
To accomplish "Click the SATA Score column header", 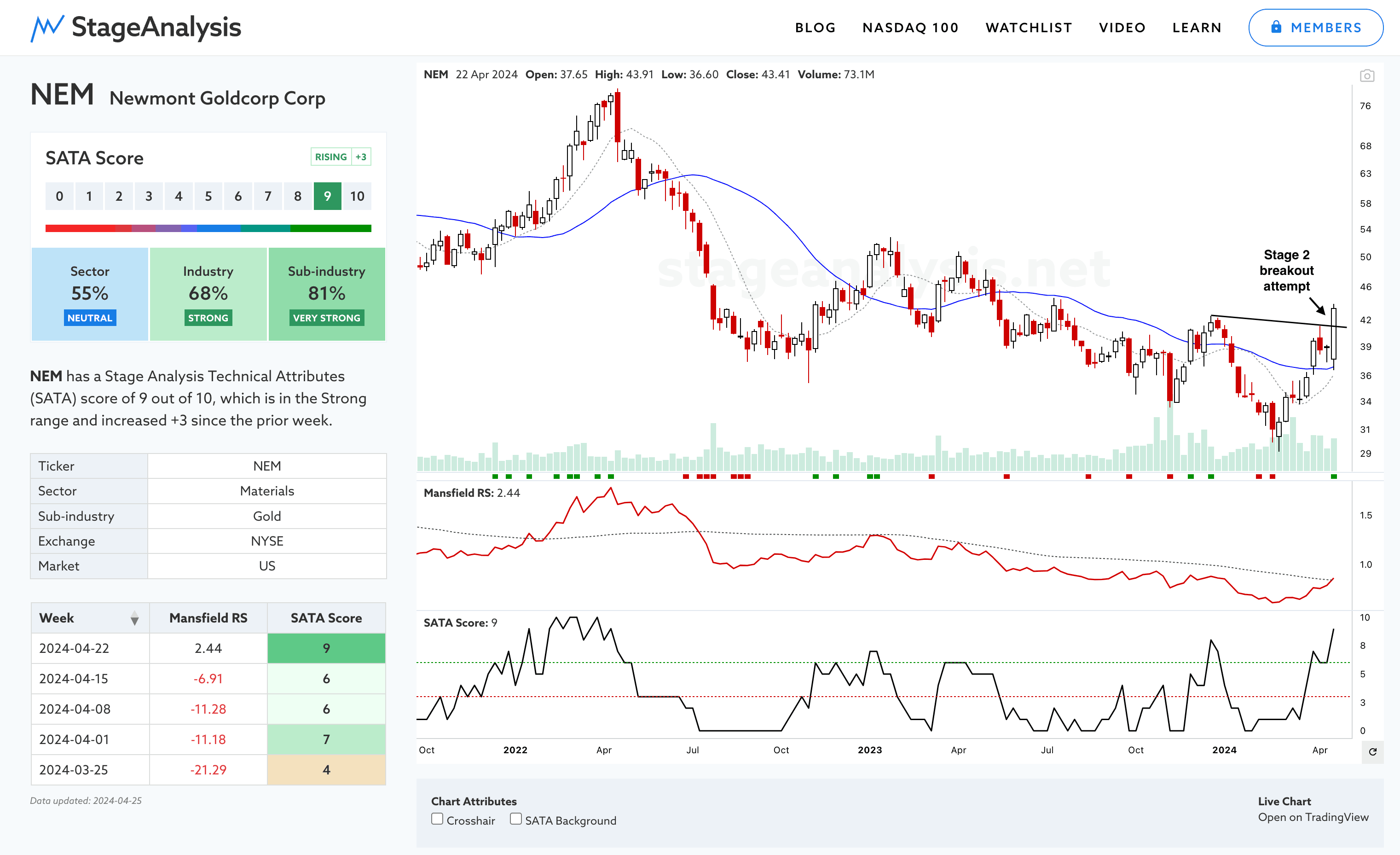I will click(x=326, y=618).
